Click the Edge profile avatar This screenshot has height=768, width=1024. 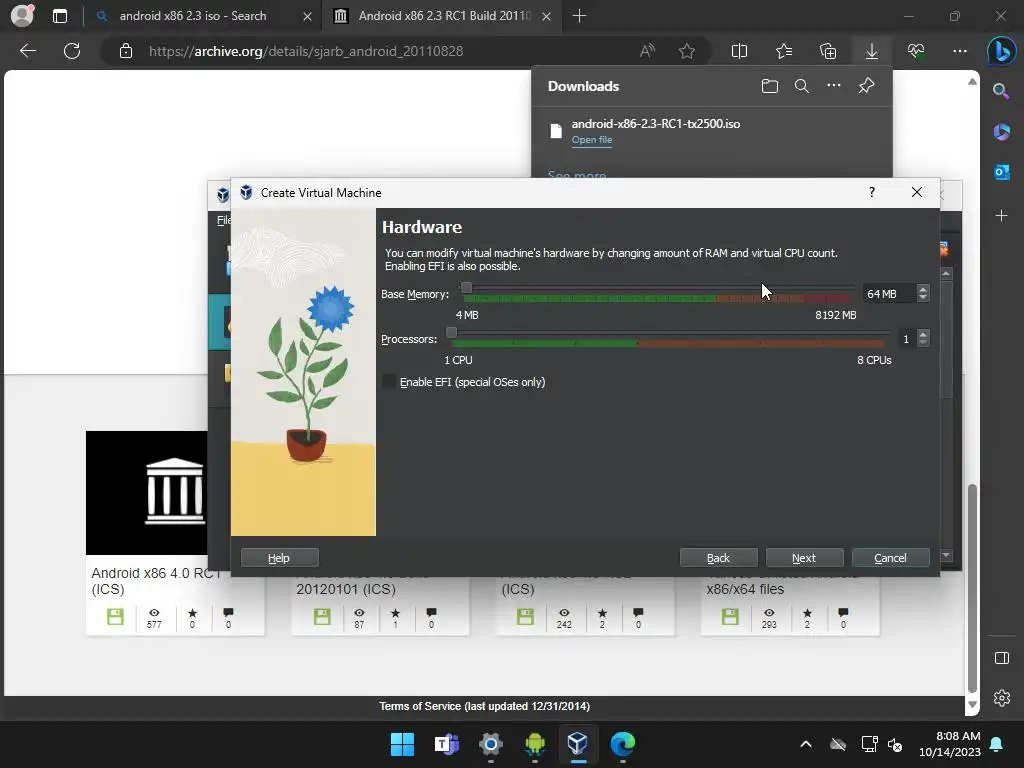tap(22, 15)
